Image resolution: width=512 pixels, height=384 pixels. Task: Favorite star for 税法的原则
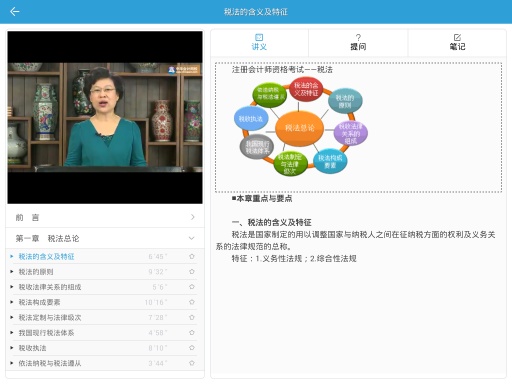coord(192,272)
